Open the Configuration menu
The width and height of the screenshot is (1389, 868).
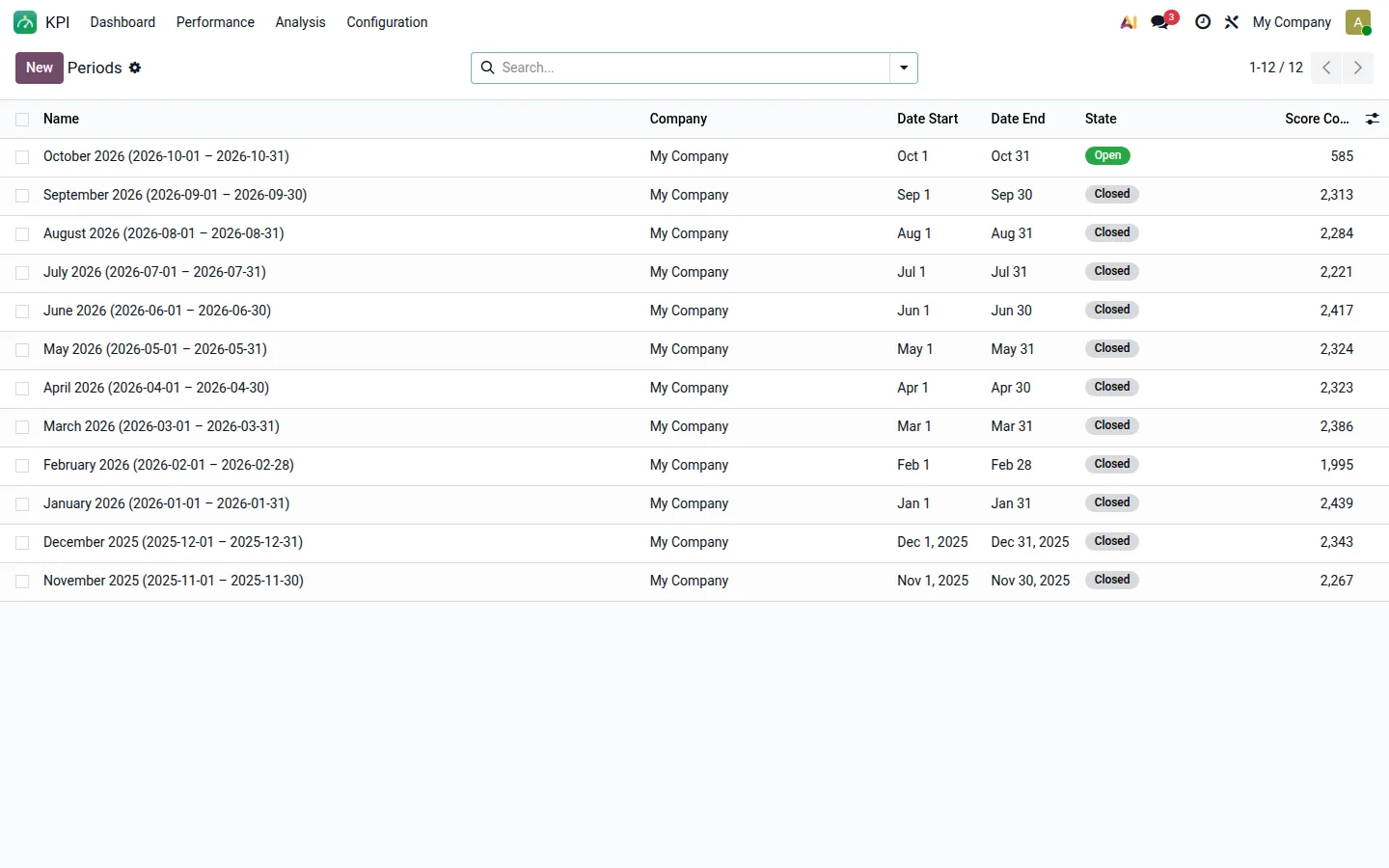coord(387,22)
